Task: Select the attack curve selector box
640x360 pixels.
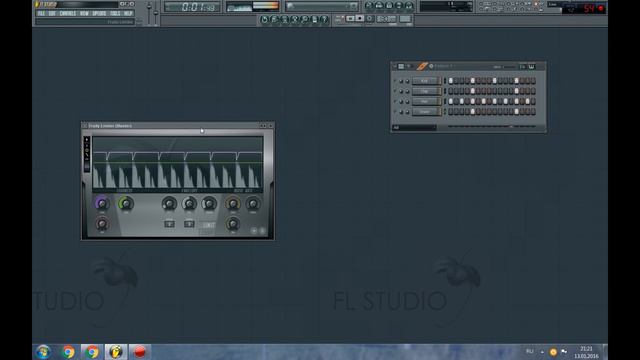Action: coord(169,224)
